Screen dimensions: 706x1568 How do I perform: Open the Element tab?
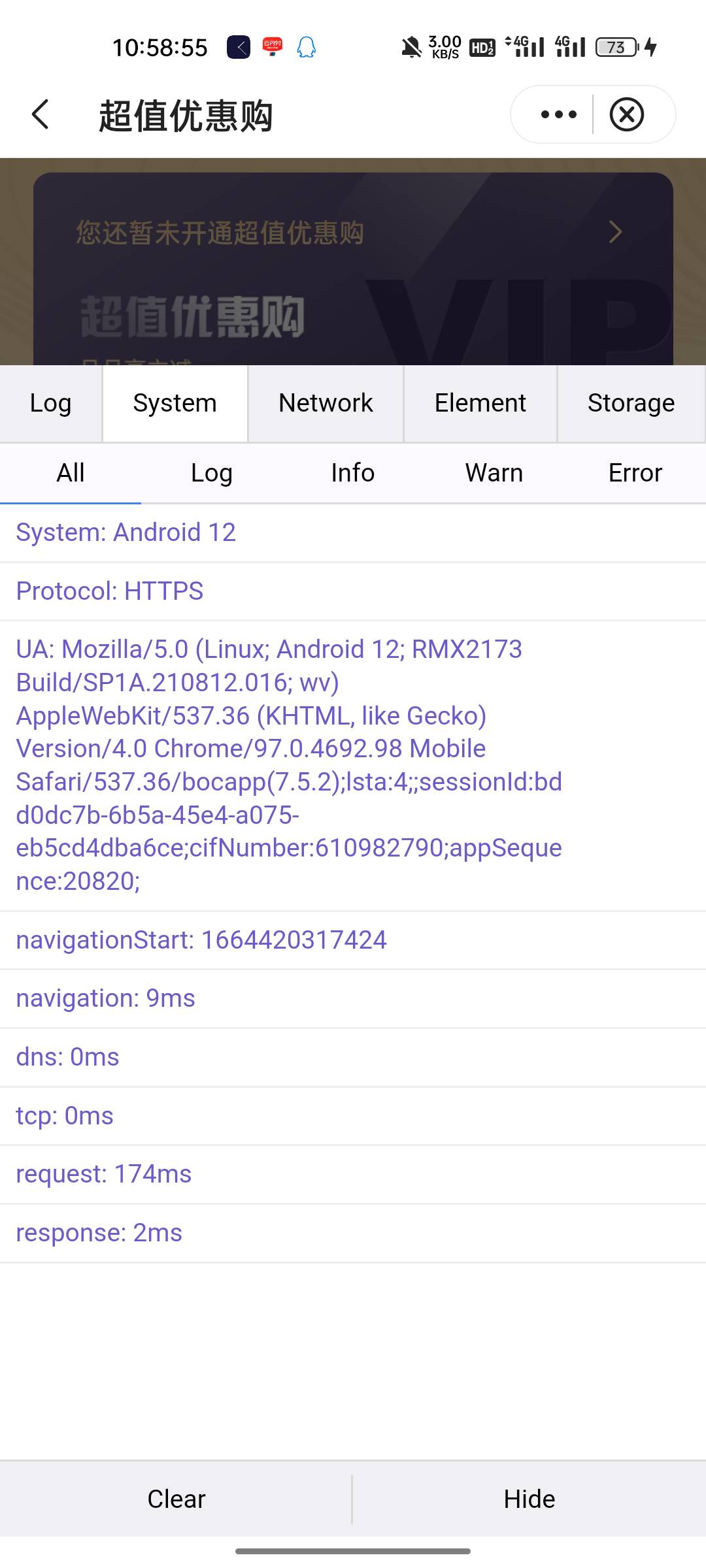pos(480,403)
